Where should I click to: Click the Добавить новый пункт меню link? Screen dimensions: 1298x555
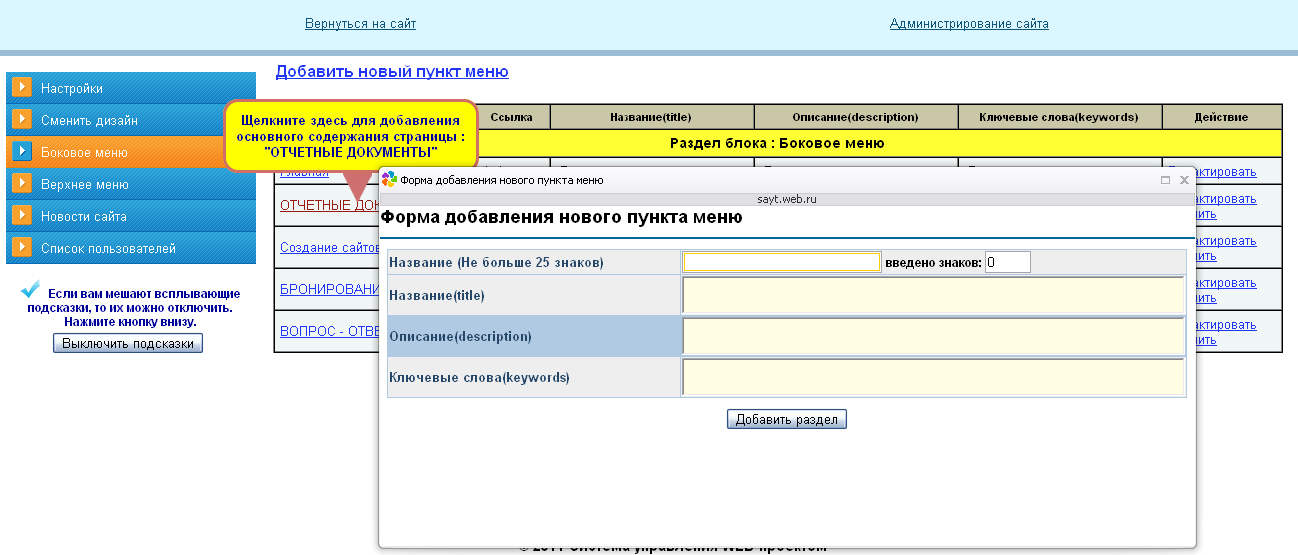[x=392, y=72]
